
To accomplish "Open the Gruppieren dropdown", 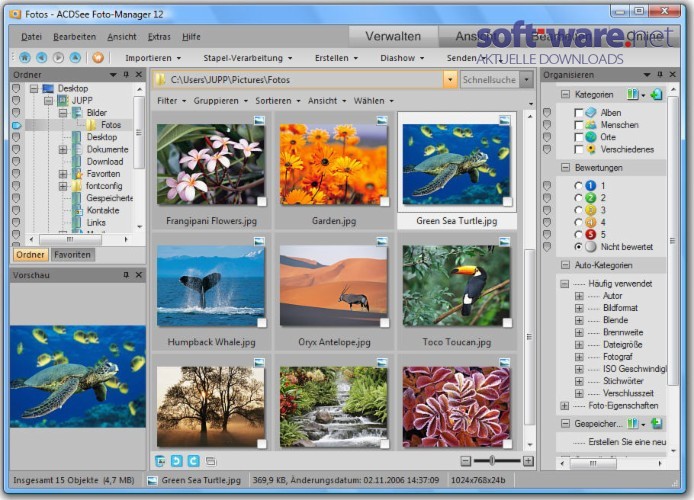I will coord(220,101).
